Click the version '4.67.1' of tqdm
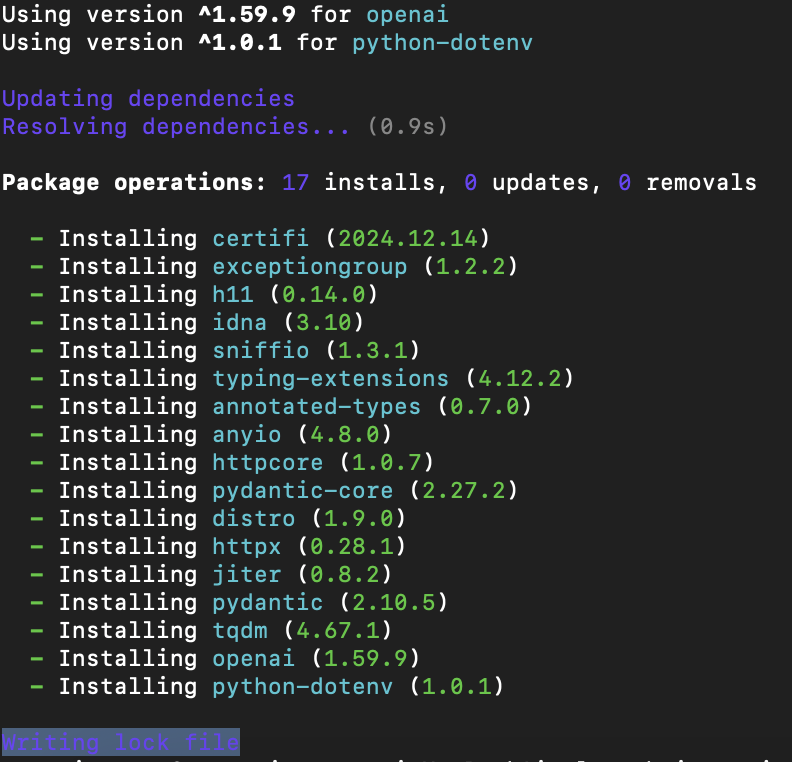The height and width of the screenshot is (762, 792). pyautogui.click(x=338, y=631)
